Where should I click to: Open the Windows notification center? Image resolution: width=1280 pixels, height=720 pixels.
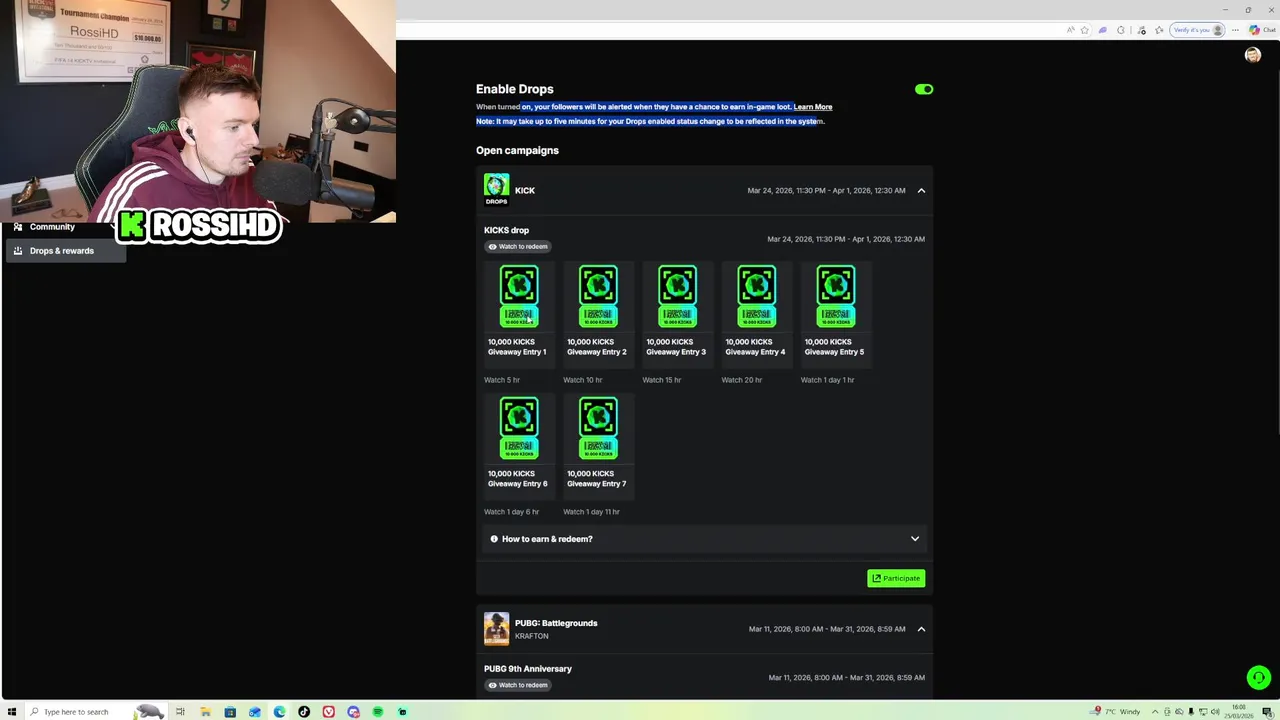coord(1267,712)
